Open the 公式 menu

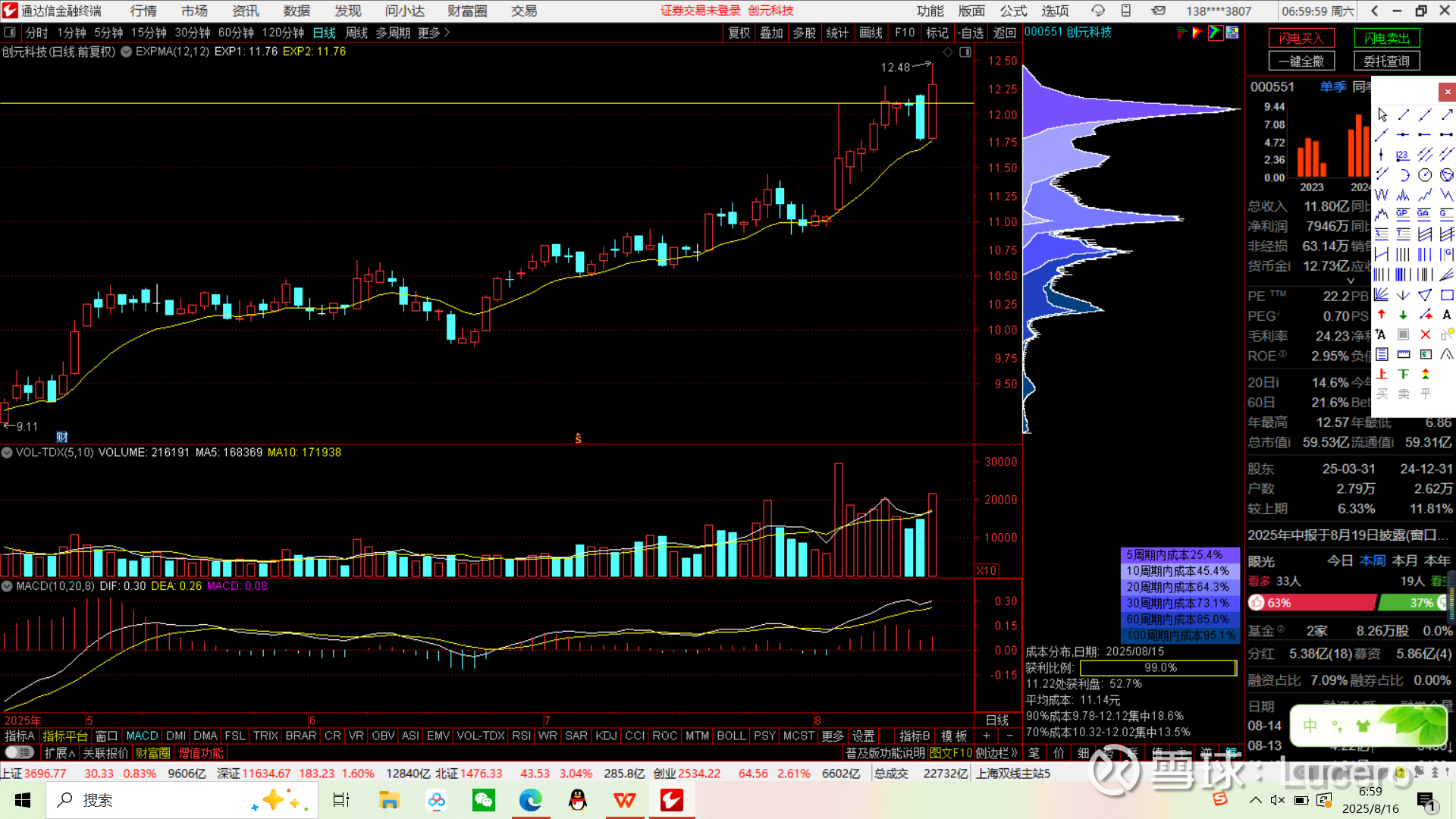click(x=1013, y=11)
